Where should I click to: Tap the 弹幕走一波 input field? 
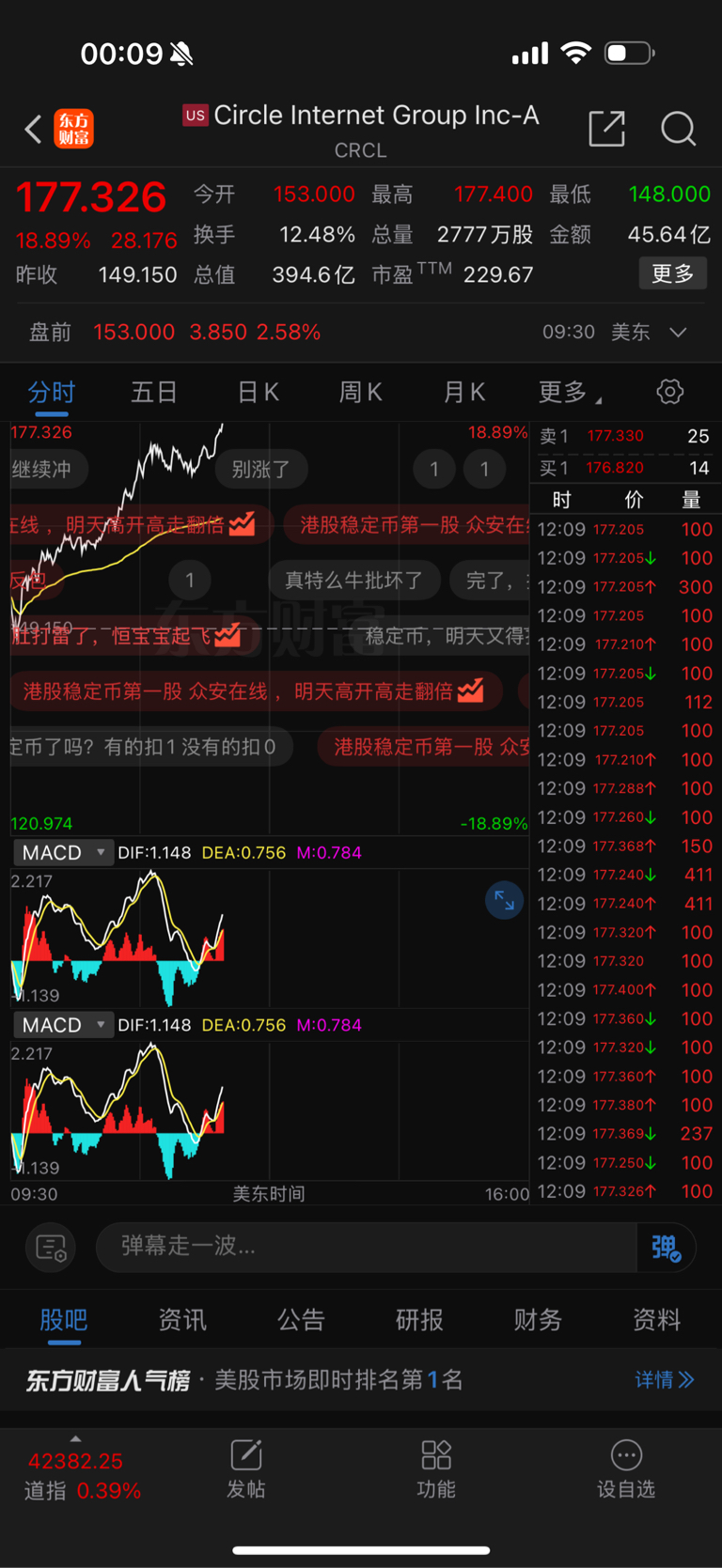coord(367,1248)
